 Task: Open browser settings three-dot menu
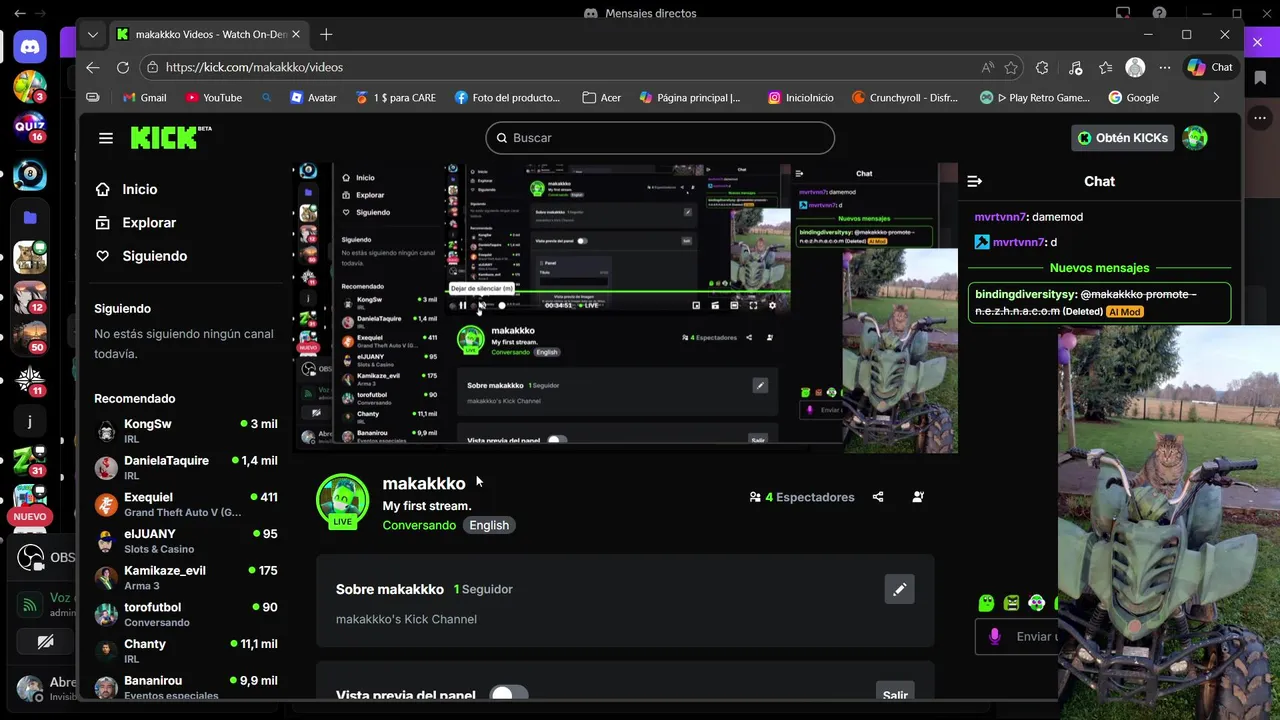(x=1165, y=67)
